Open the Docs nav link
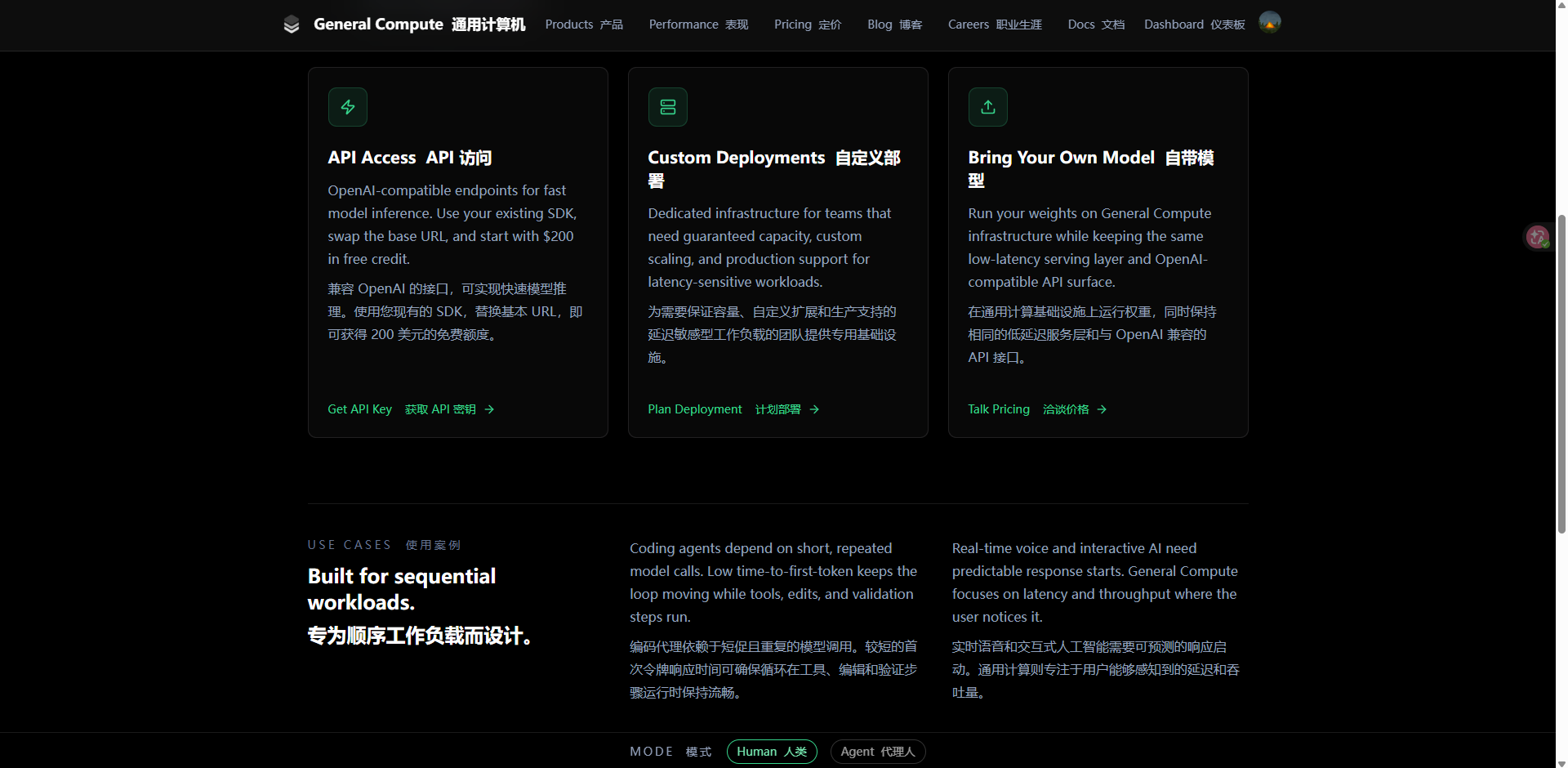Viewport: 1568px width, 768px height. 1096,25
